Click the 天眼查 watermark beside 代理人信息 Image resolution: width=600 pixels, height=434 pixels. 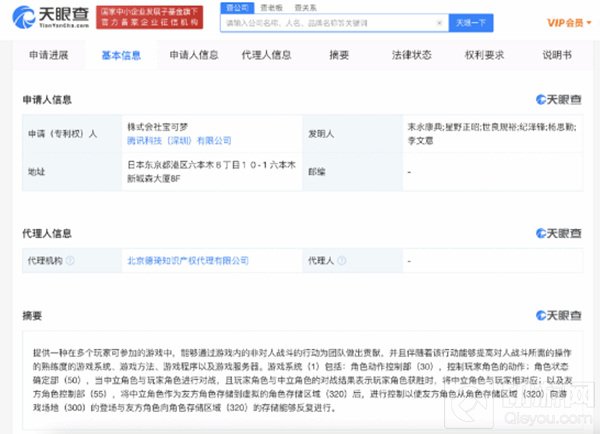(561, 233)
